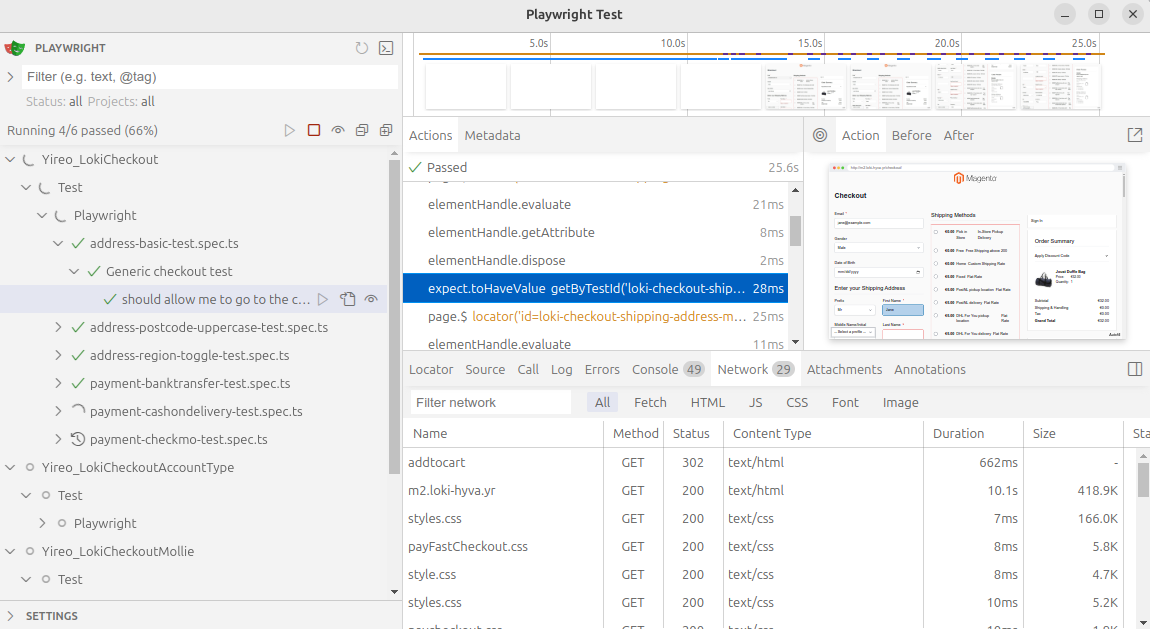This screenshot has height=629, width=1150.
Task: Click the test filter text box
Action: (209, 77)
